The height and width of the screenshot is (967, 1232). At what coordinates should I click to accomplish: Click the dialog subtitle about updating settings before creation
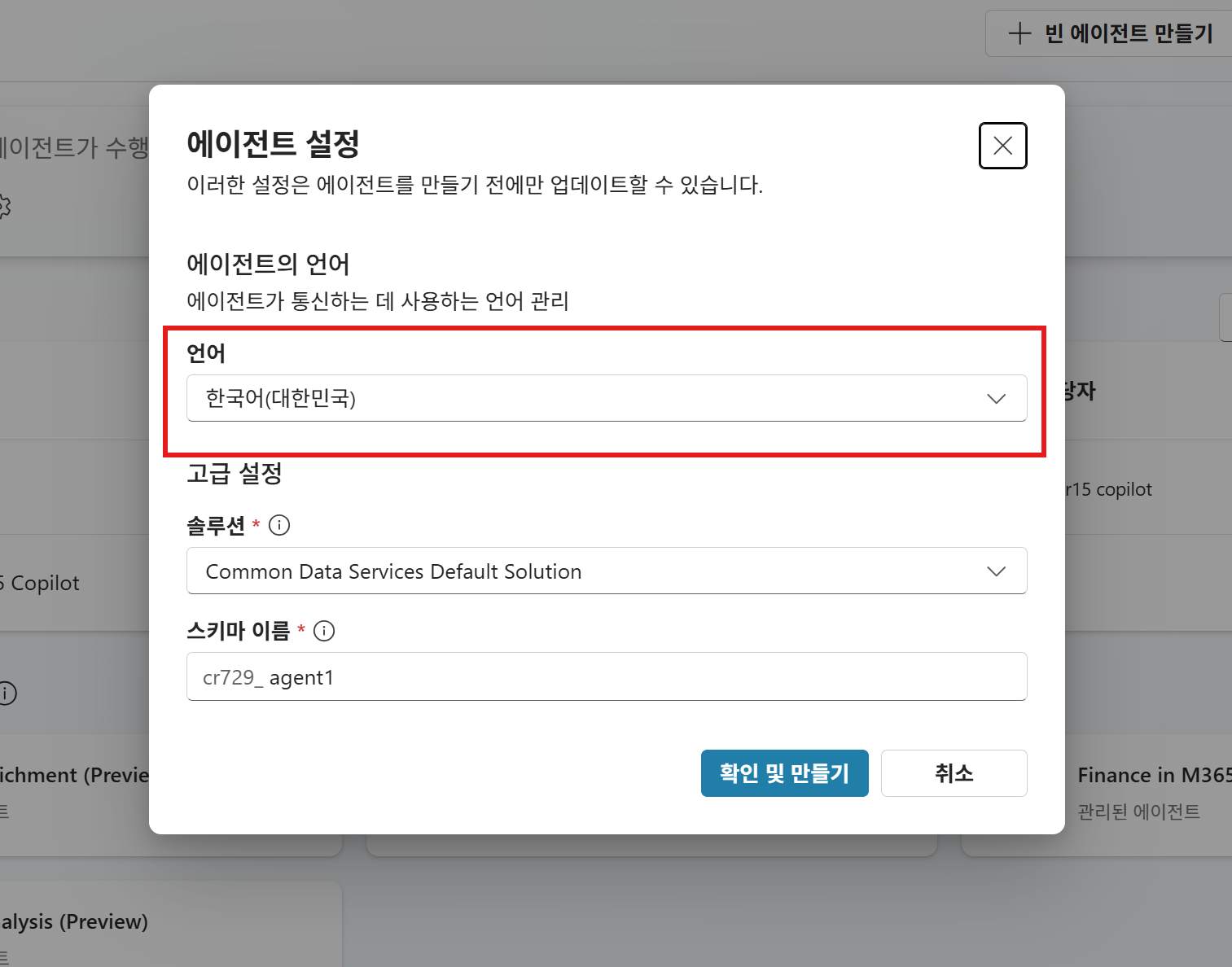click(x=475, y=185)
